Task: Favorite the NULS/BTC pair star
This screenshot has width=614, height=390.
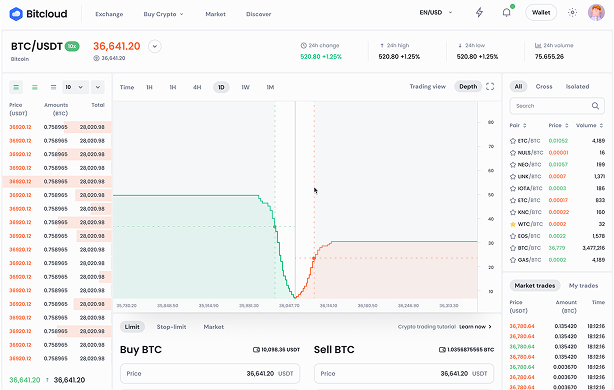Action: [513, 153]
